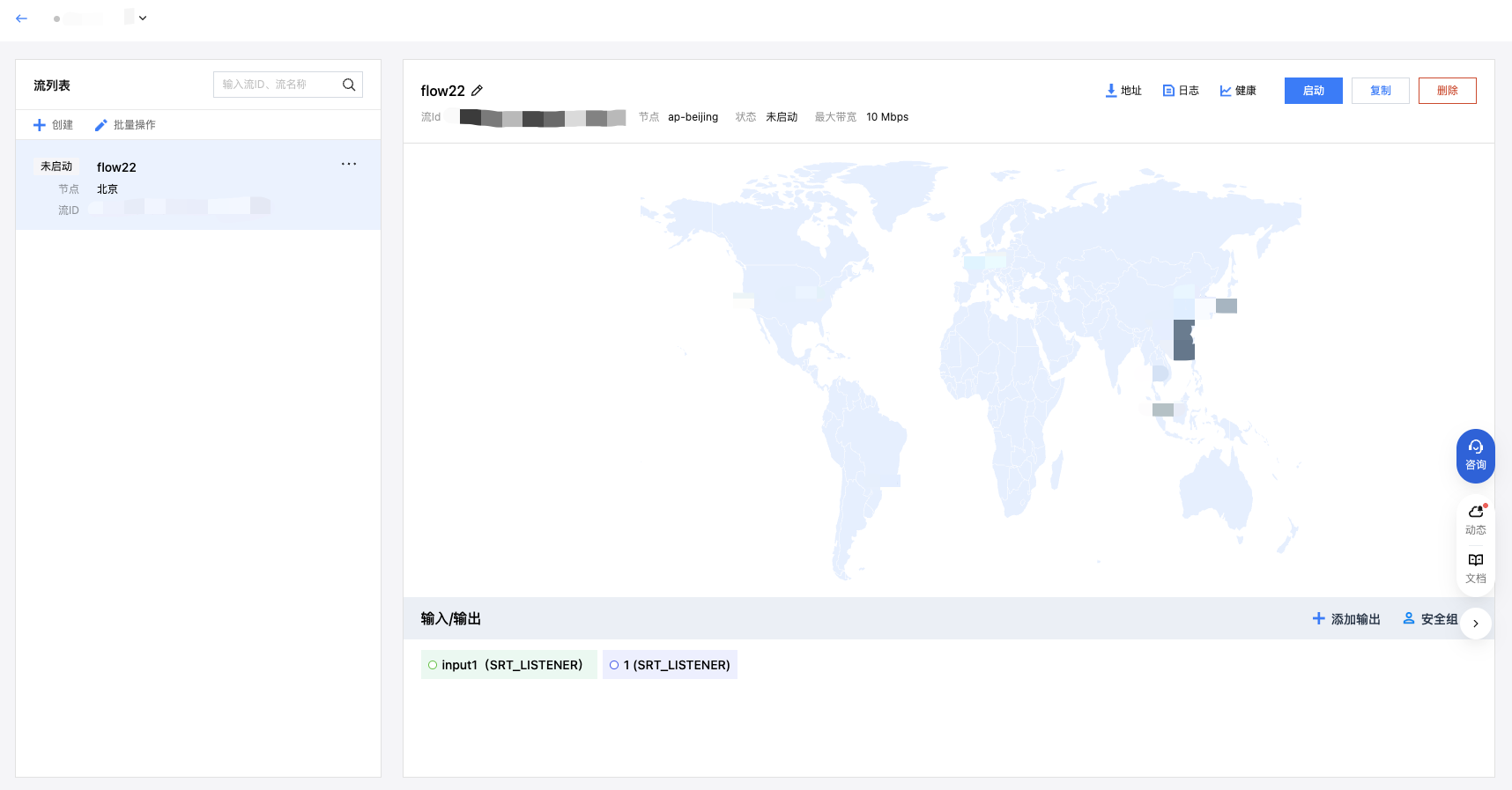The height and width of the screenshot is (790, 1512).
Task: Open the top project dropdown chevron
Action: pyautogui.click(x=143, y=18)
